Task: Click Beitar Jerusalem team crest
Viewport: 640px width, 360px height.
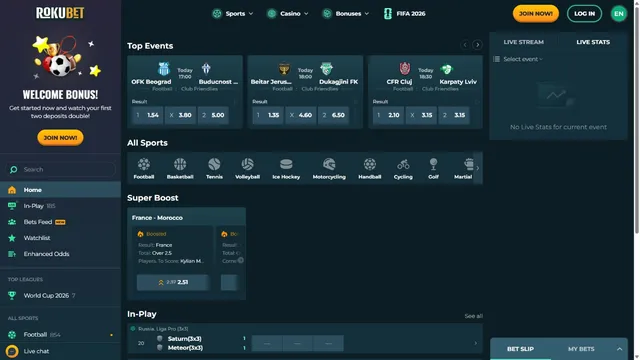Action: tap(284, 69)
